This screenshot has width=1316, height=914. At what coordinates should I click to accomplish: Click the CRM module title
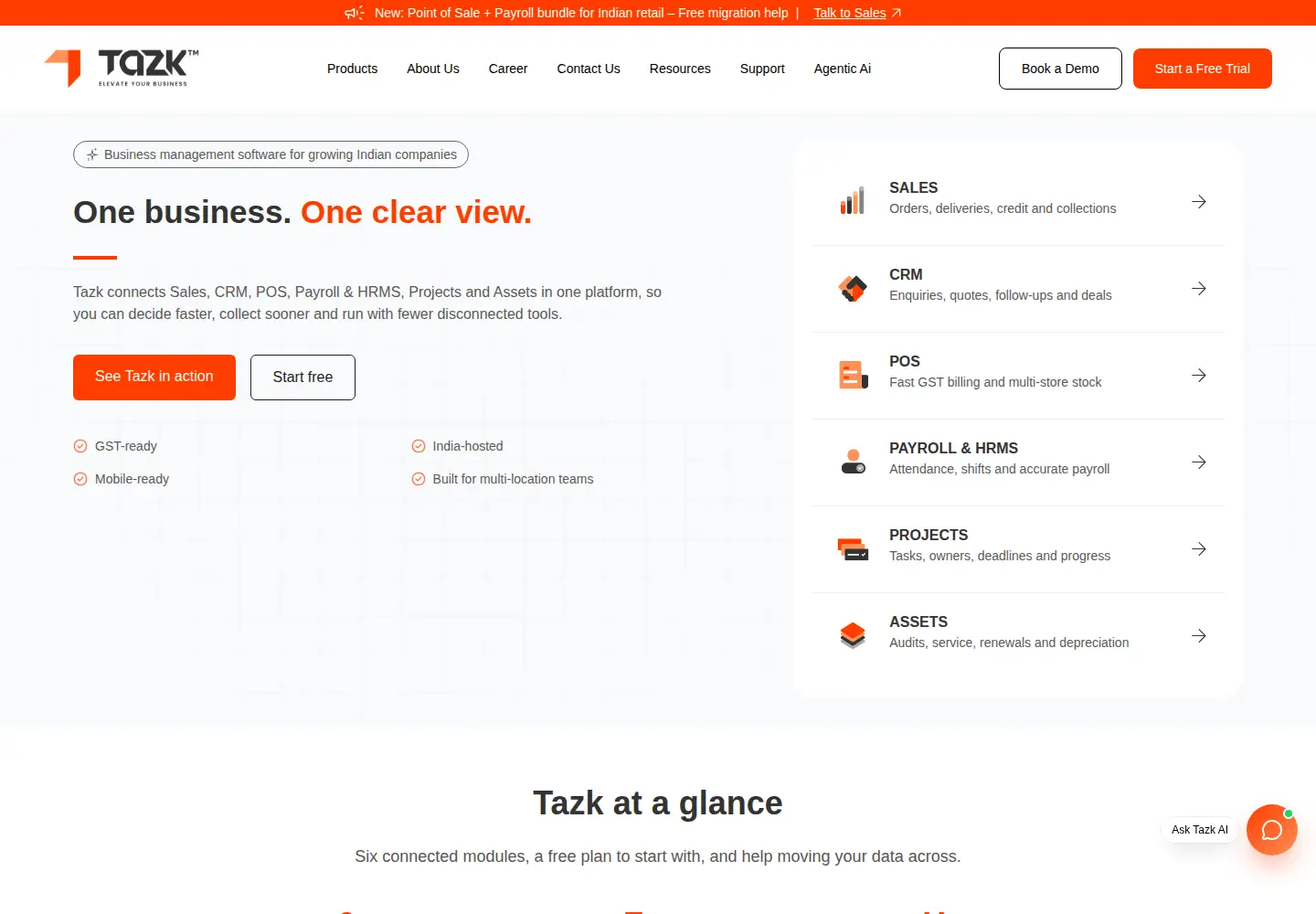click(x=906, y=274)
